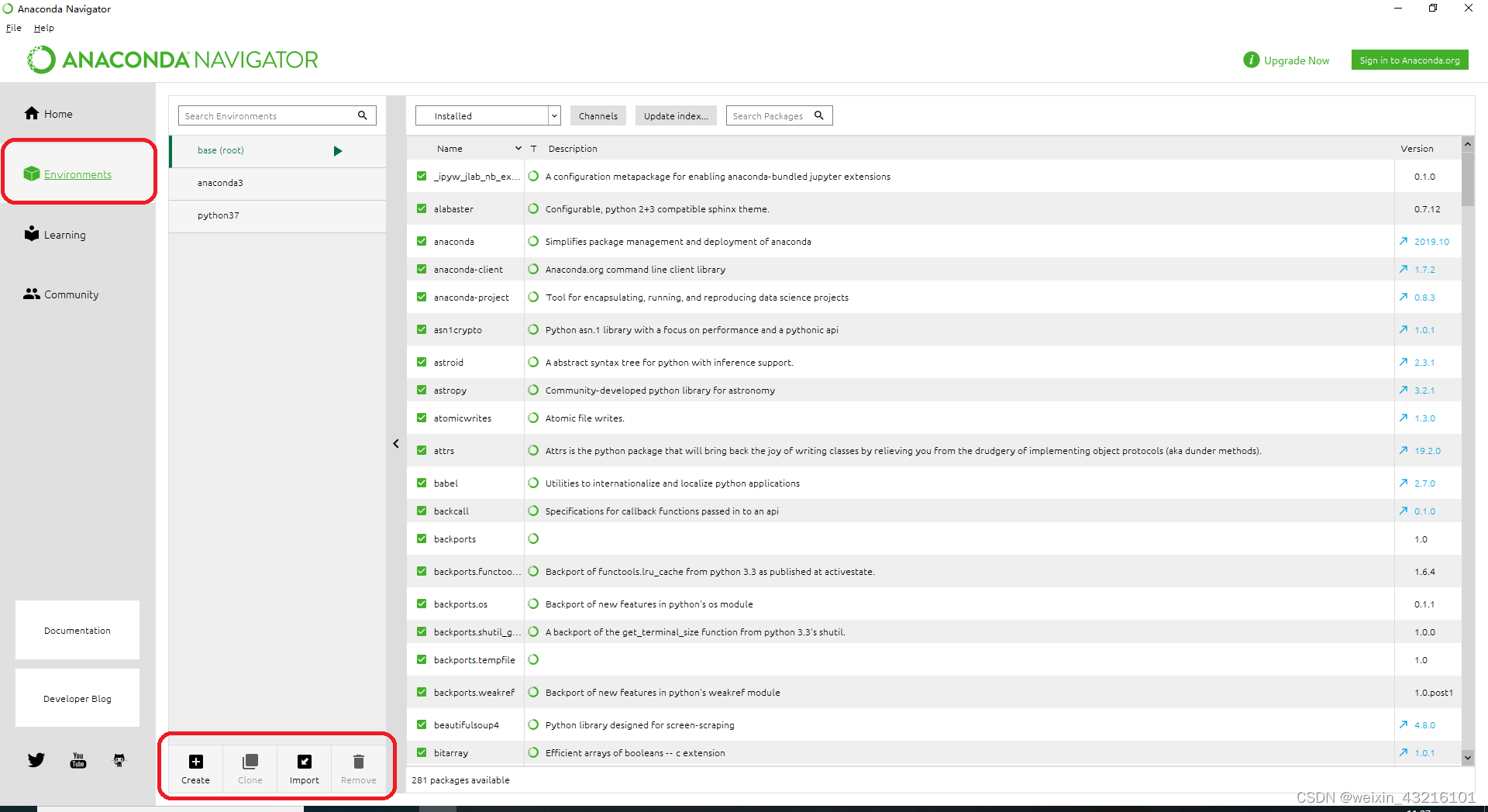
Task: Open the Twitter link icon
Action: [36, 760]
